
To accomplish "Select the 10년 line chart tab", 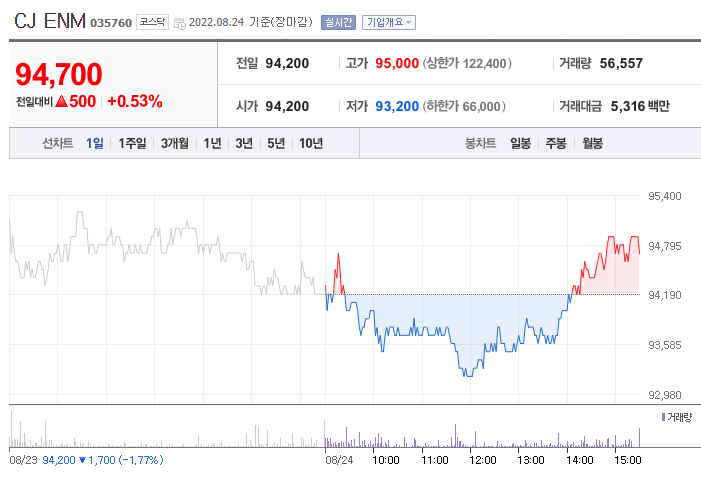I will coord(311,143).
